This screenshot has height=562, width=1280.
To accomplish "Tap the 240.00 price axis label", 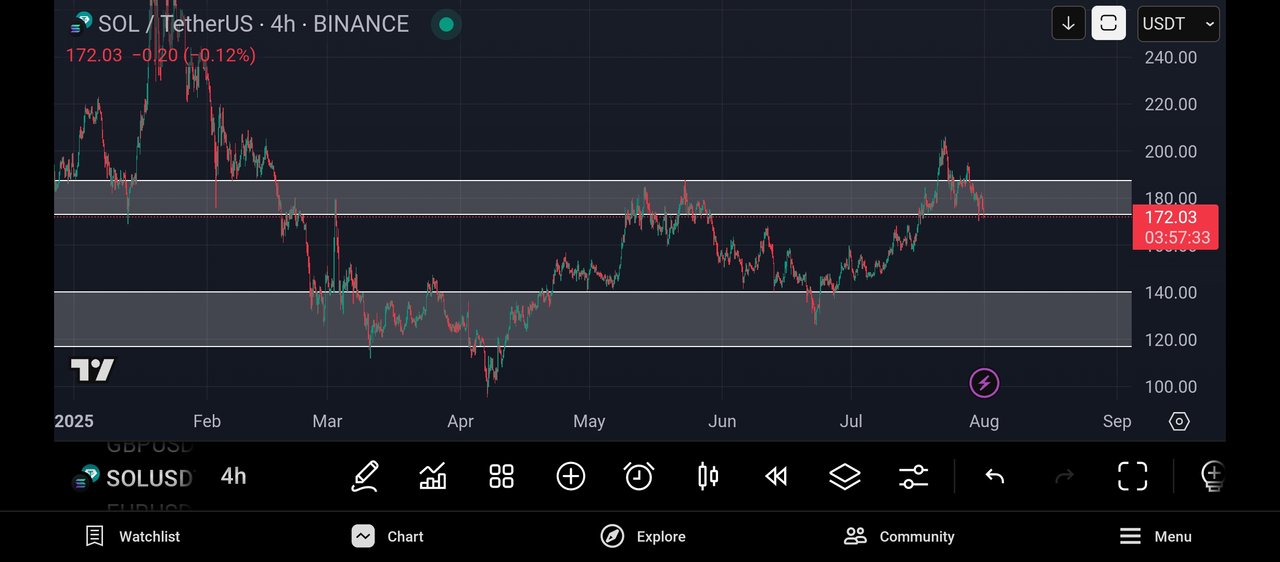I will click(1171, 58).
